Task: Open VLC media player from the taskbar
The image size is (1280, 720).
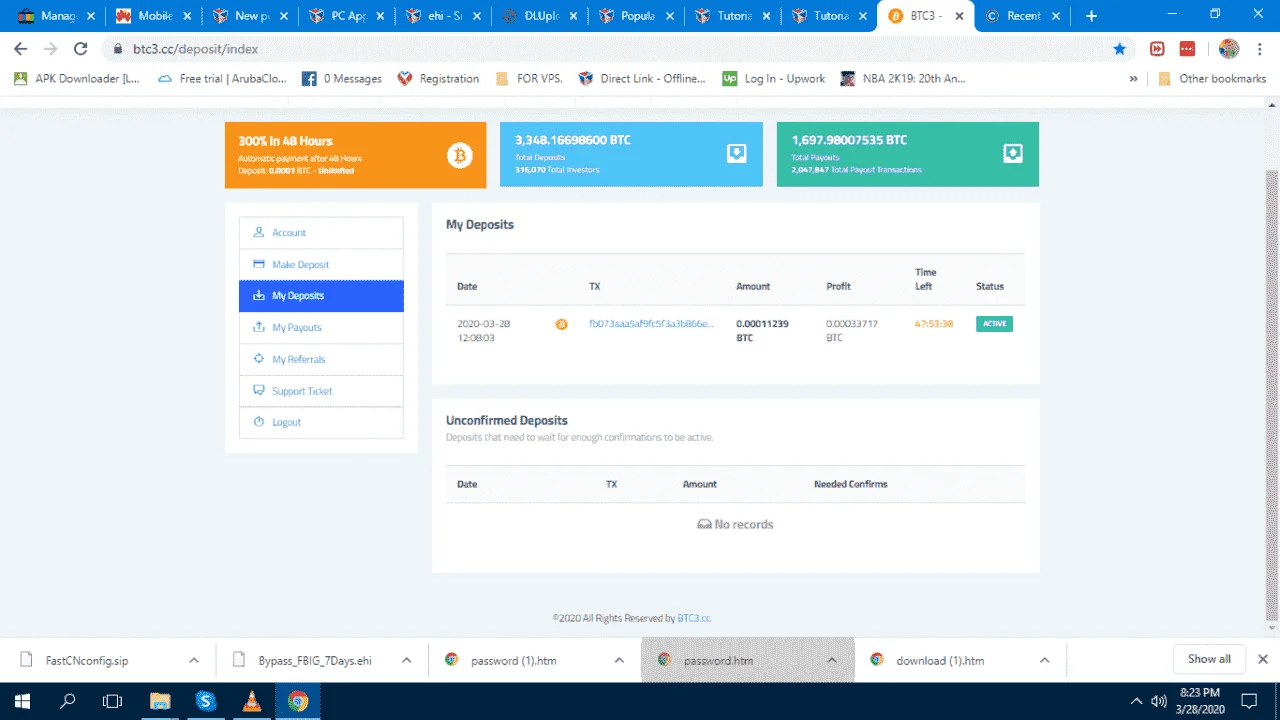Action: pos(252,701)
